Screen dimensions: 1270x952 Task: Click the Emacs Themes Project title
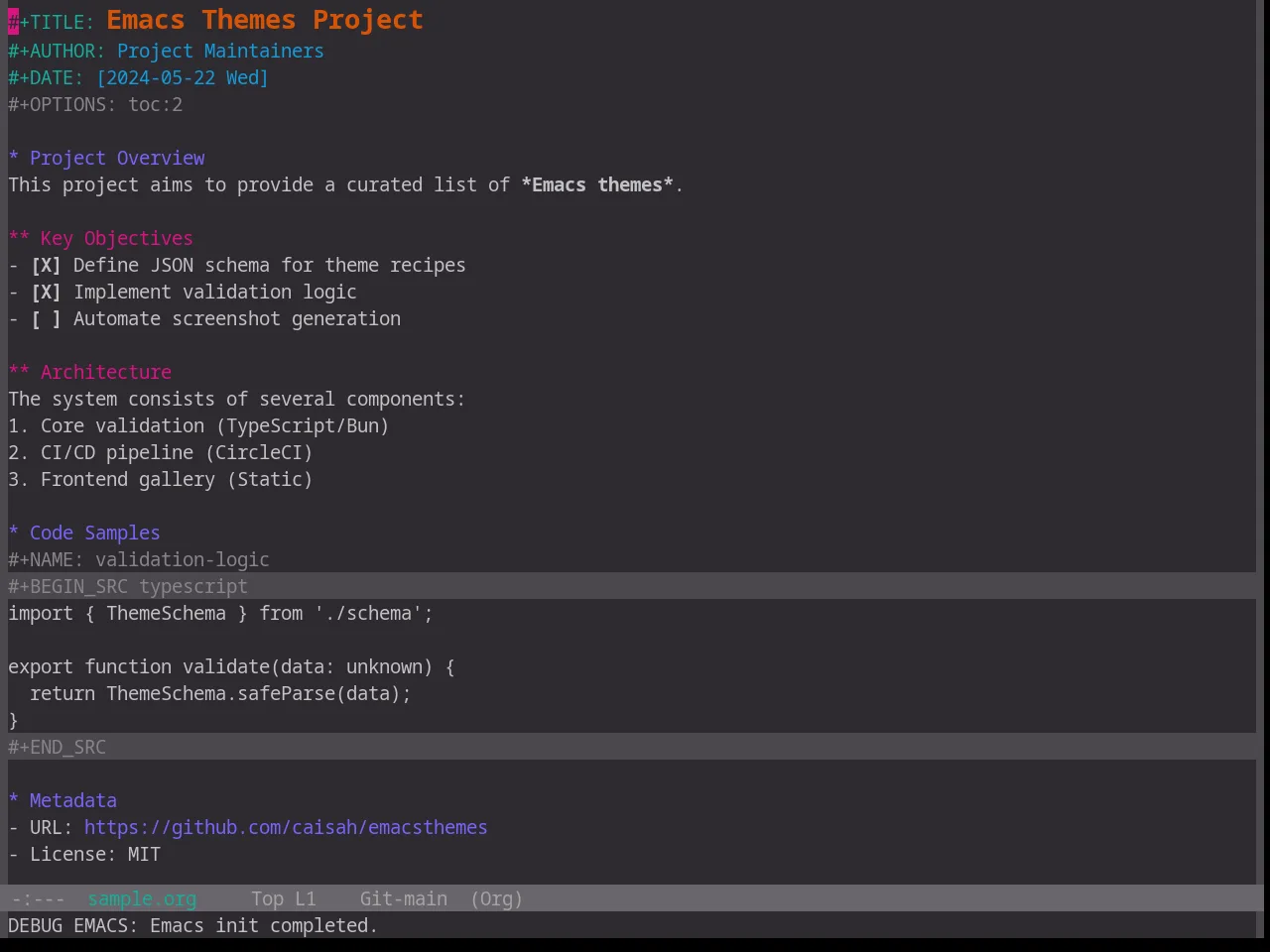(265, 20)
